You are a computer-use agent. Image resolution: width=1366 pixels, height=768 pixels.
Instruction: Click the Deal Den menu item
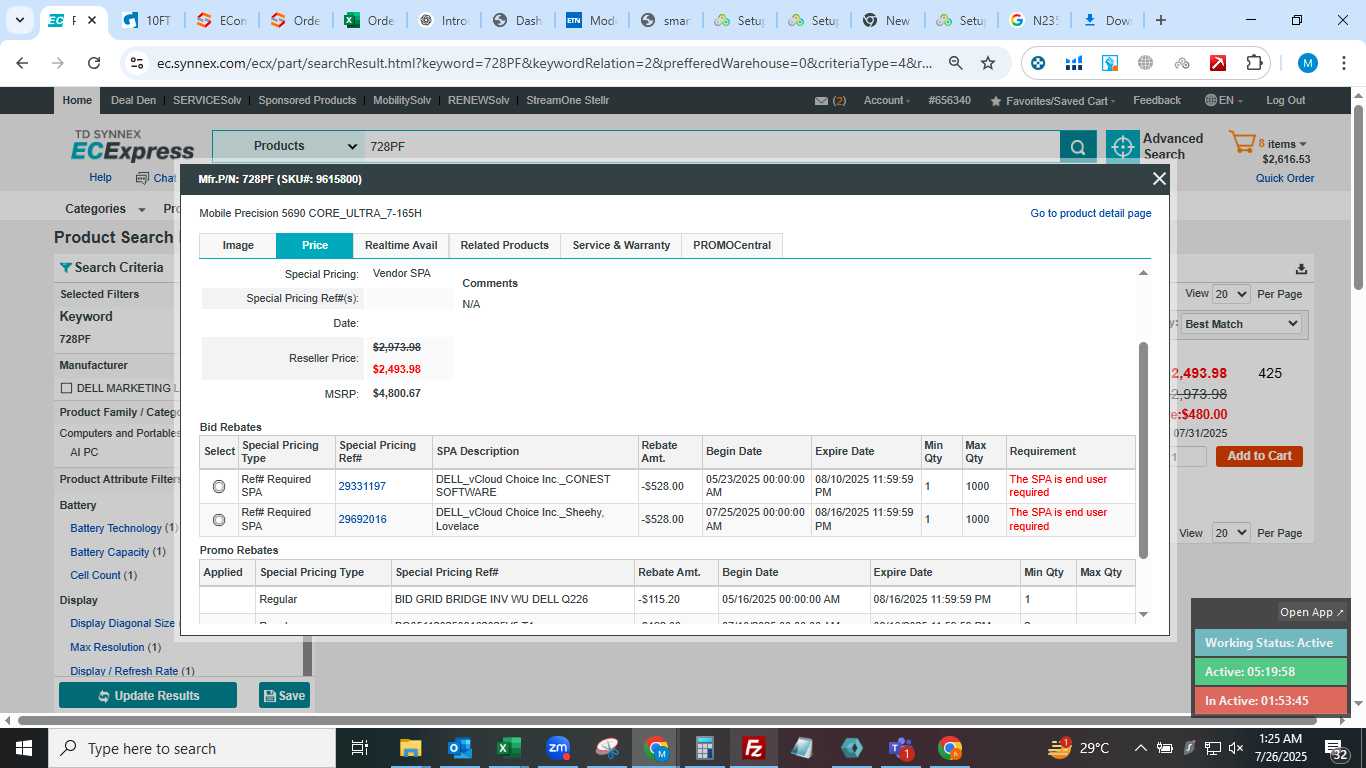[133, 101]
